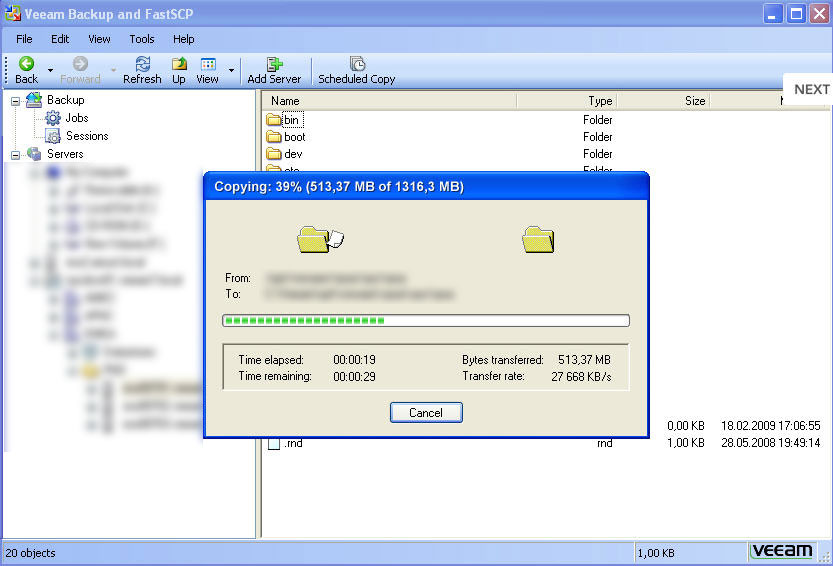Click the '20 objects' status bar text
This screenshot has height=566, width=833.
[x=30, y=553]
